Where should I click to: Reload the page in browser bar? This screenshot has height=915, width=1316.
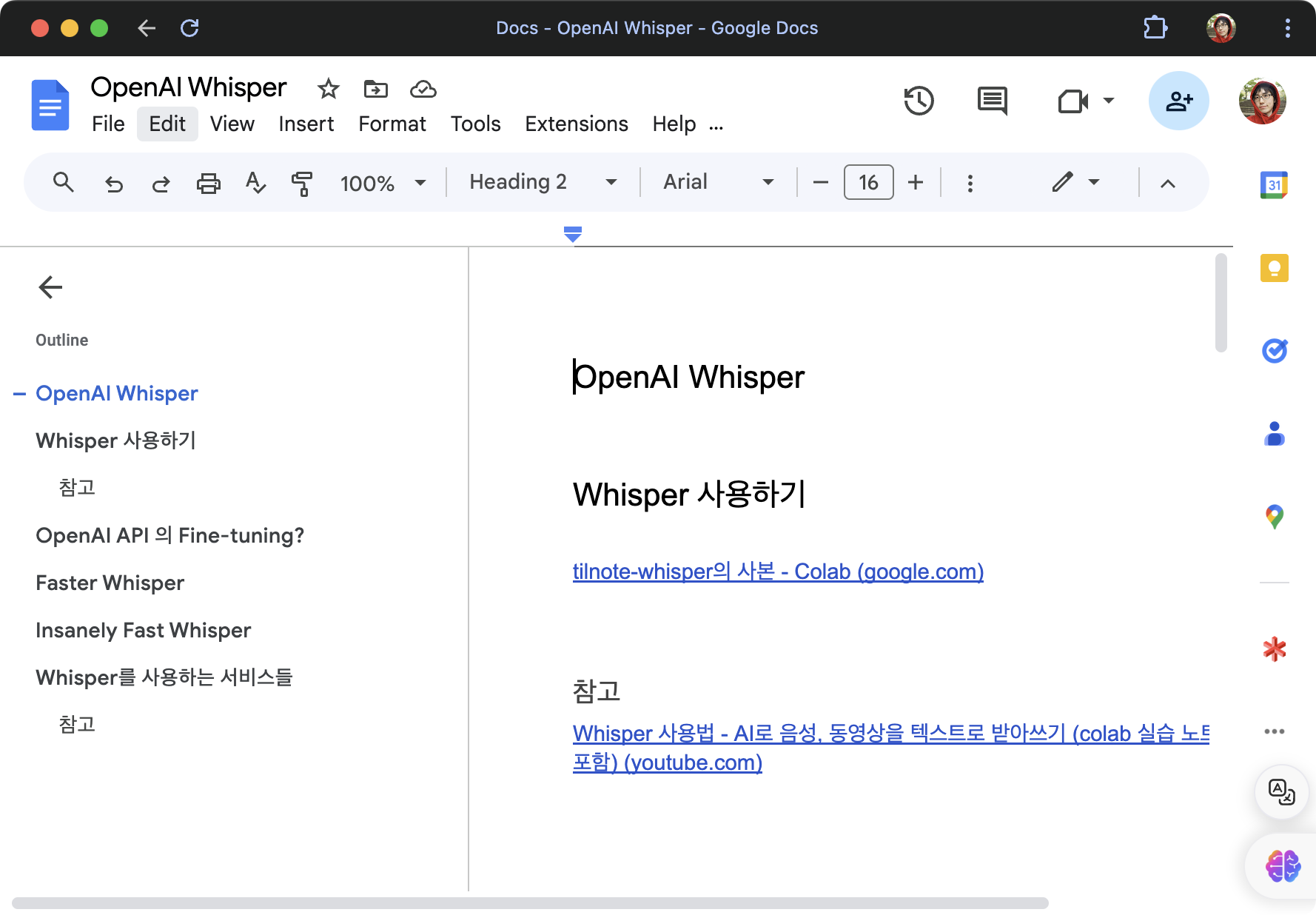[189, 28]
